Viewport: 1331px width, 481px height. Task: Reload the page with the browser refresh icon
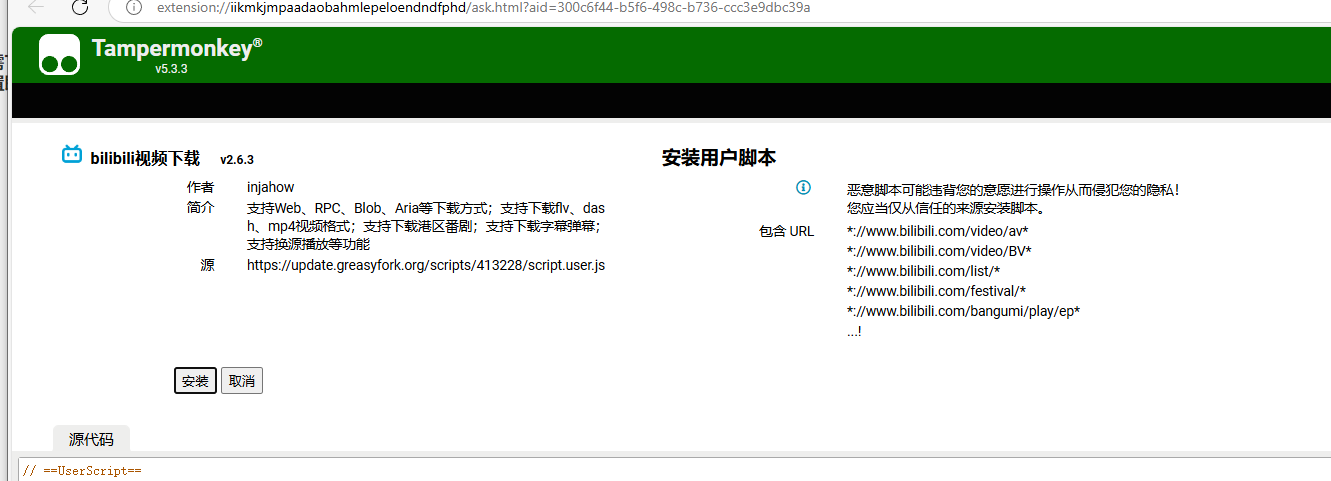[x=81, y=8]
